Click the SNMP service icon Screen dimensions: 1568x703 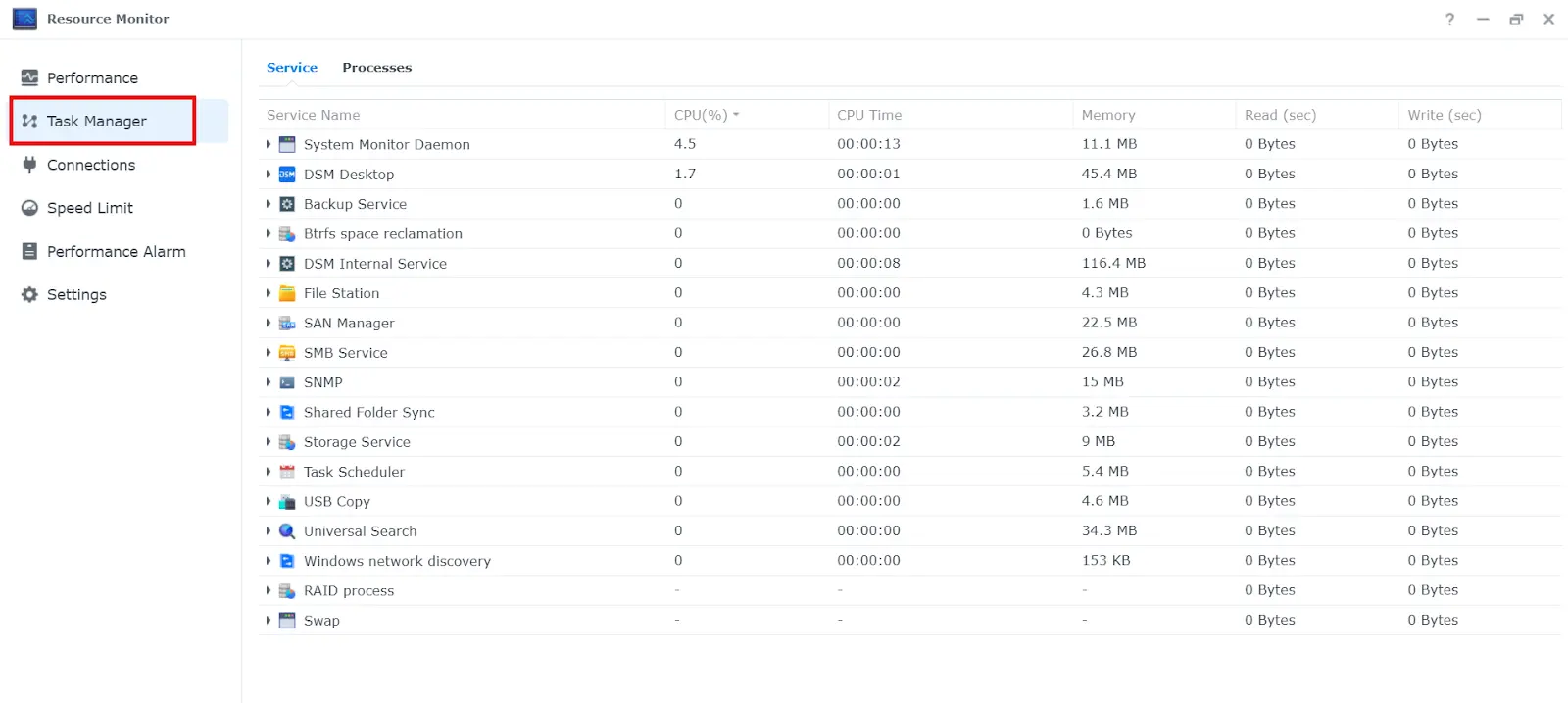(287, 382)
